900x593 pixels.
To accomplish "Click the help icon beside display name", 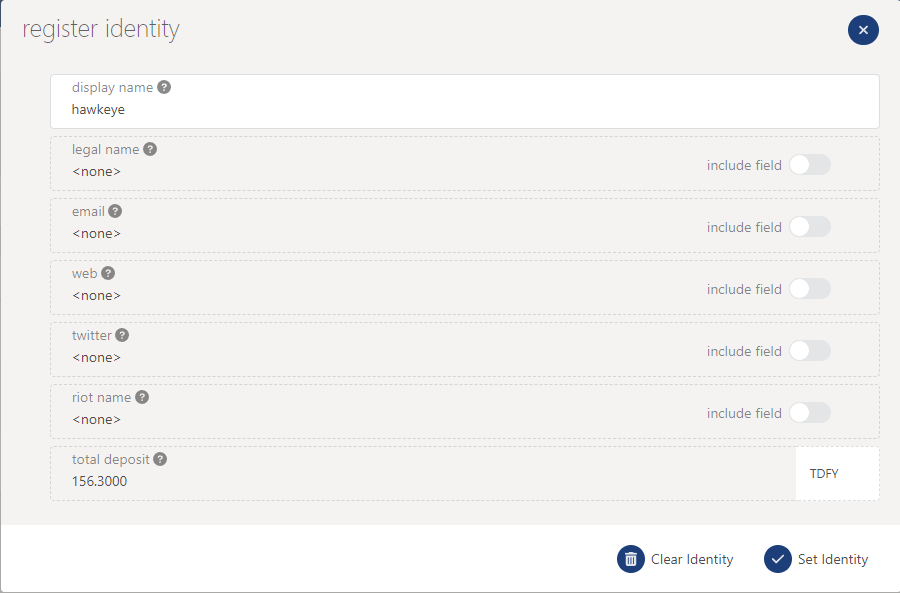I will pos(164,87).
